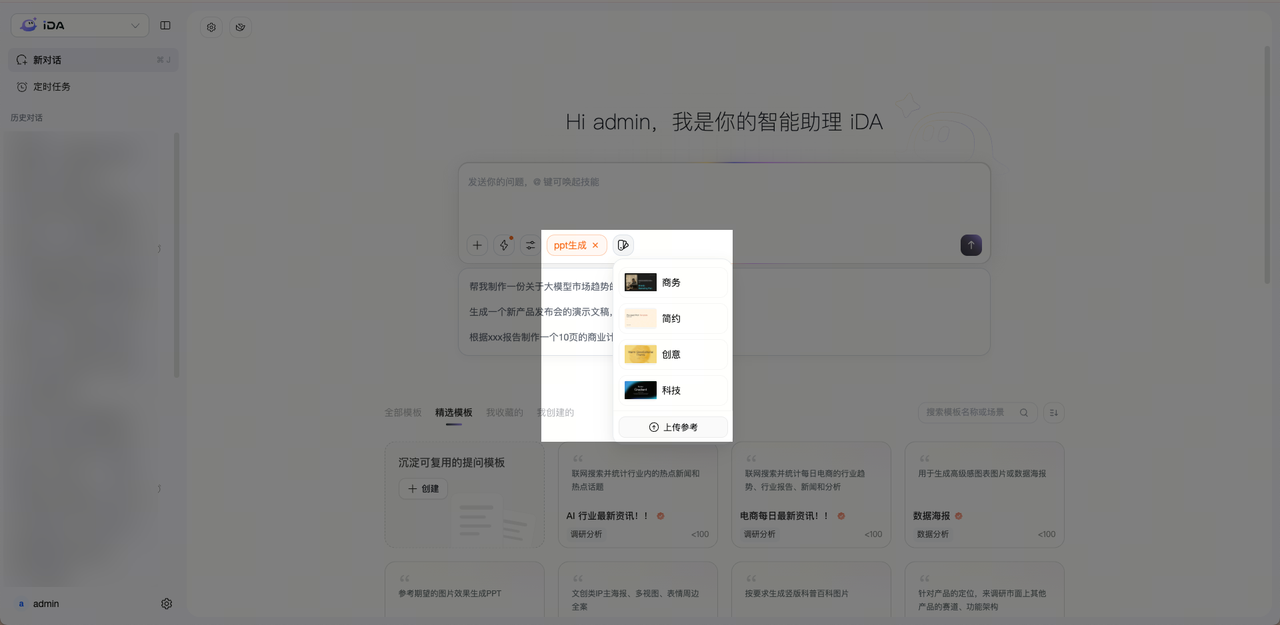1280x625 pixels.
Task: Select the 创意 PPT style
Action: pyautogui.click(x=673, y=355)
